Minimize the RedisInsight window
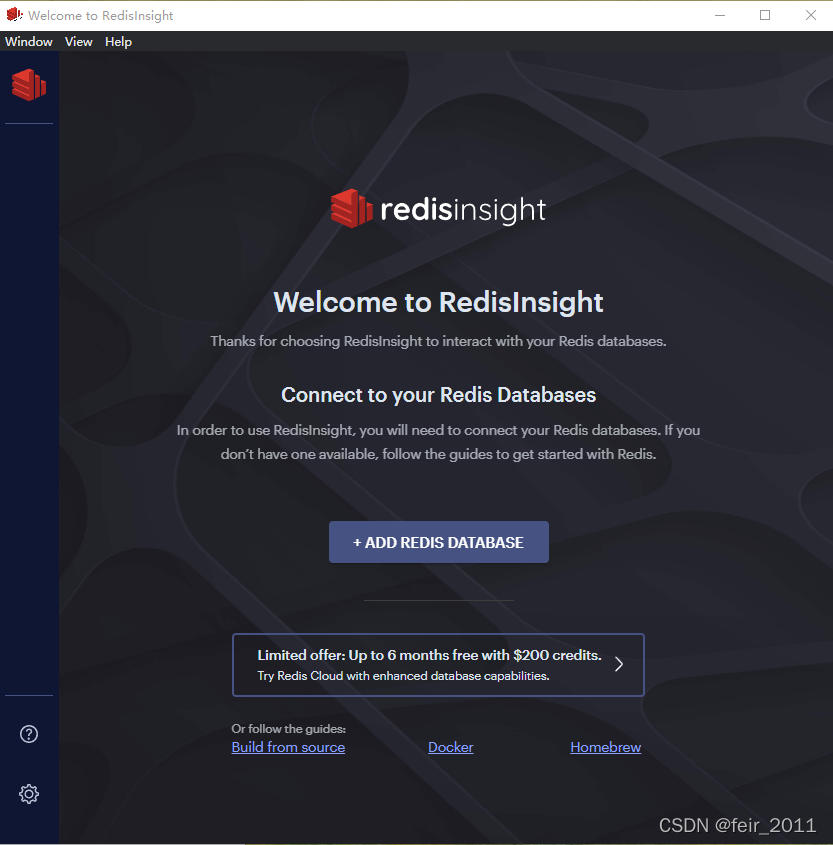The width and height of the screenshot is (833, 845). click(x=720, y=15)
